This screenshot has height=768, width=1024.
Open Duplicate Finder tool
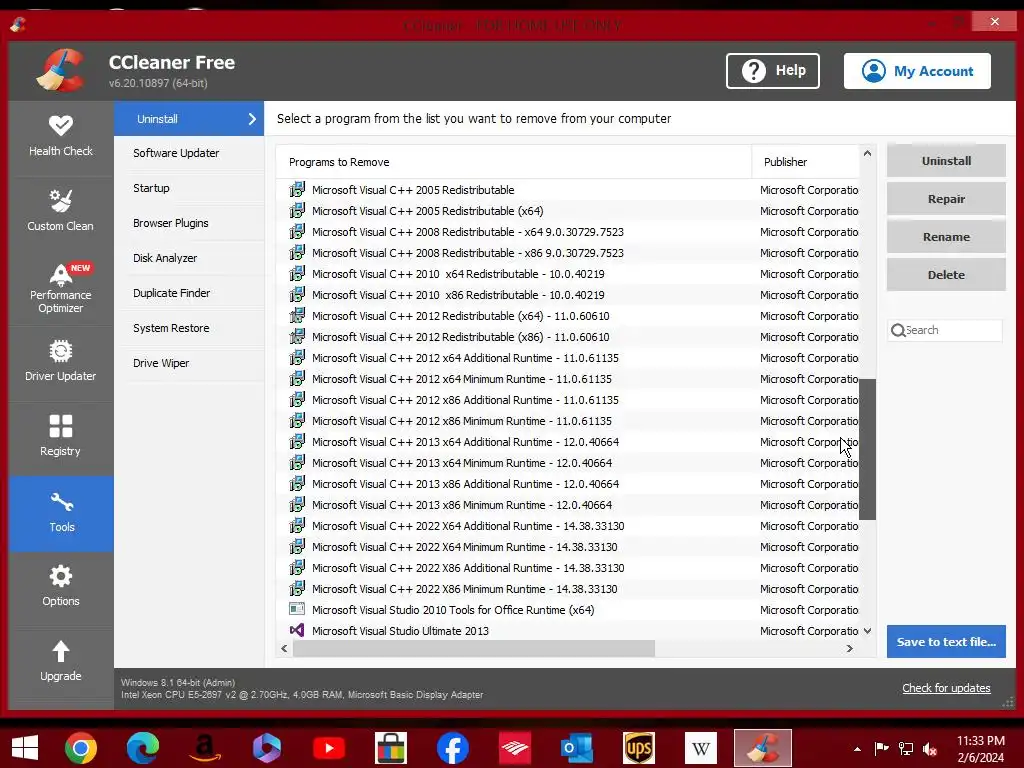pyautogui.click(x=189, y=293)
